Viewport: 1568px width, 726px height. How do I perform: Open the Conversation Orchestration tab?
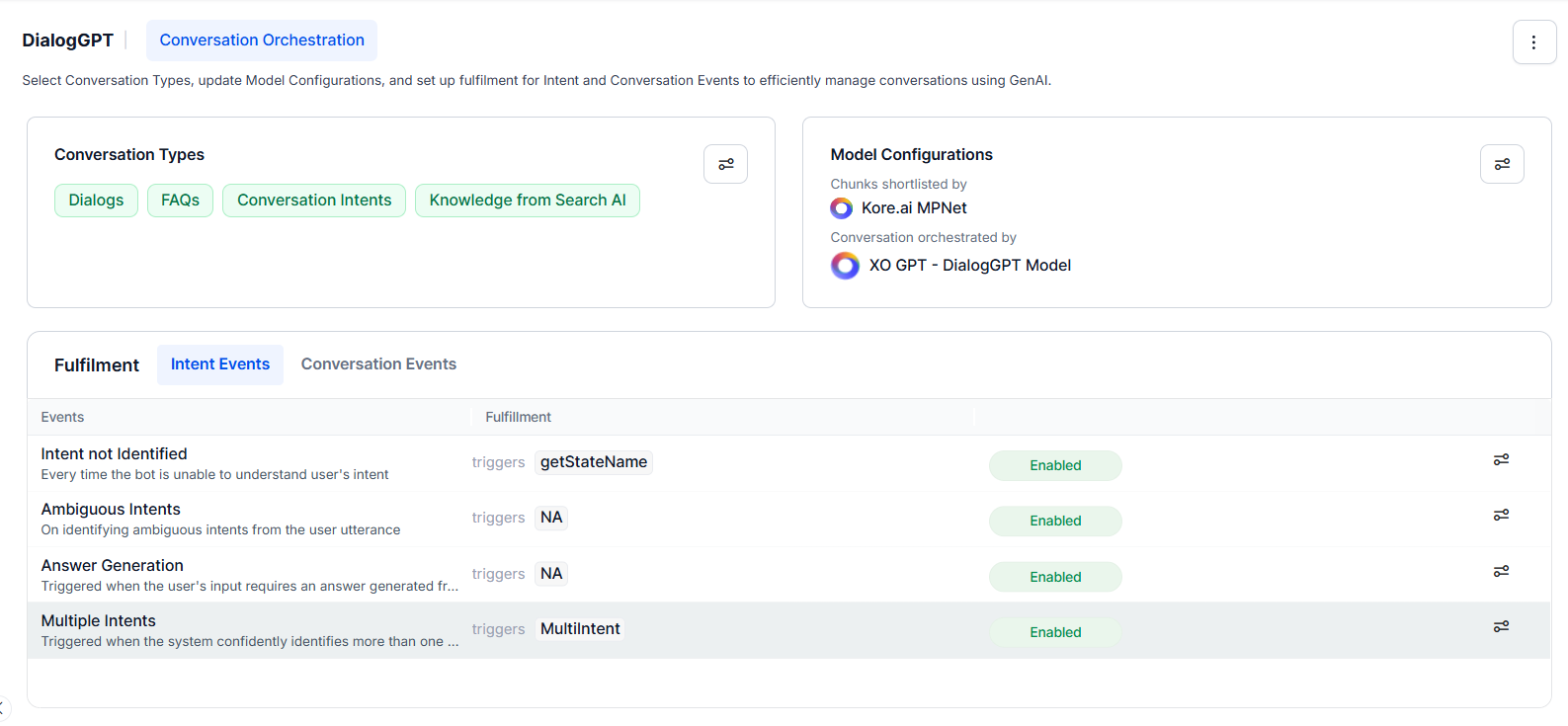point(262,40)
